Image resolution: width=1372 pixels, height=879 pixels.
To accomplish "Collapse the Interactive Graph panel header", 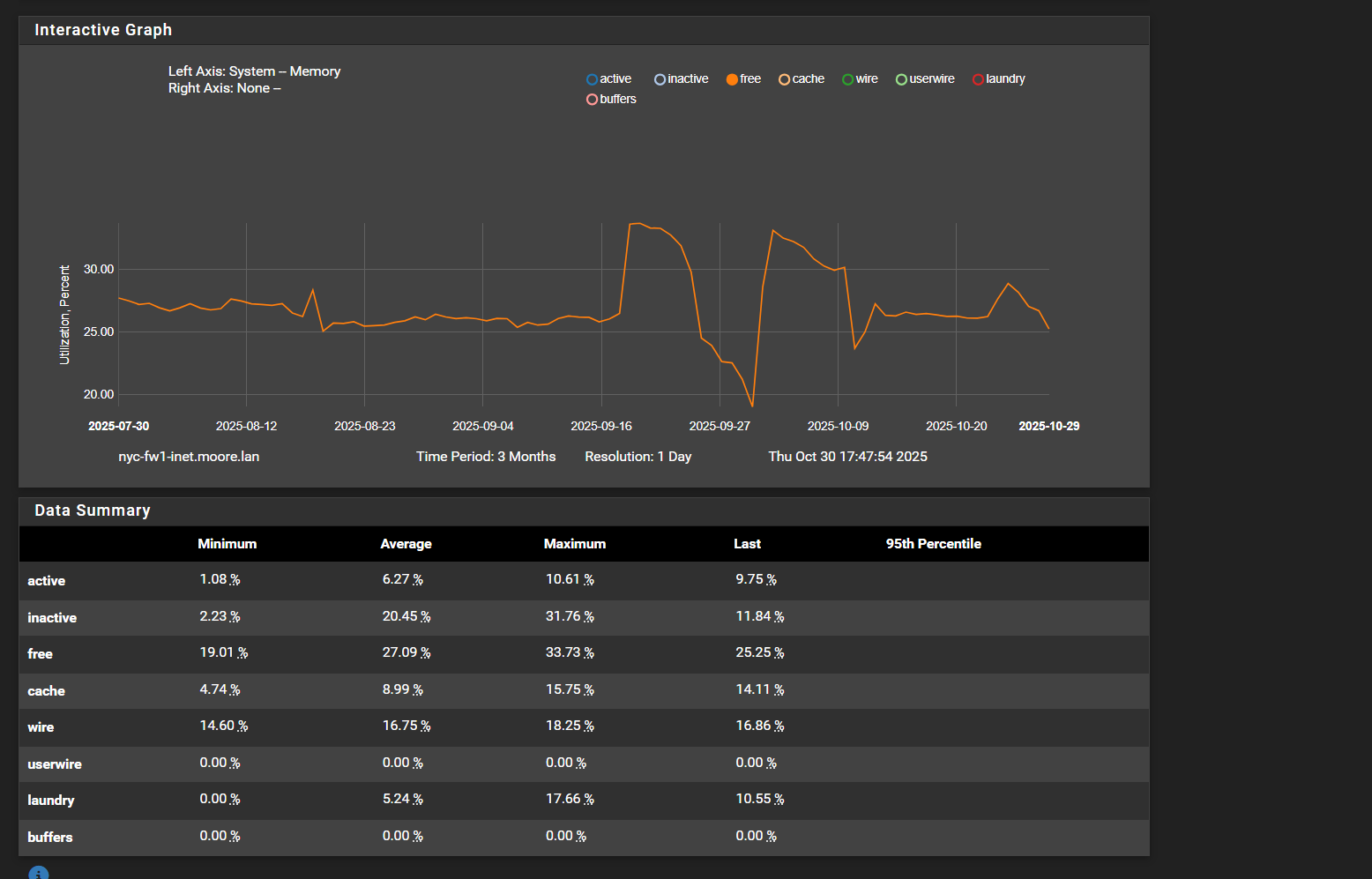I will pos(103,30).
